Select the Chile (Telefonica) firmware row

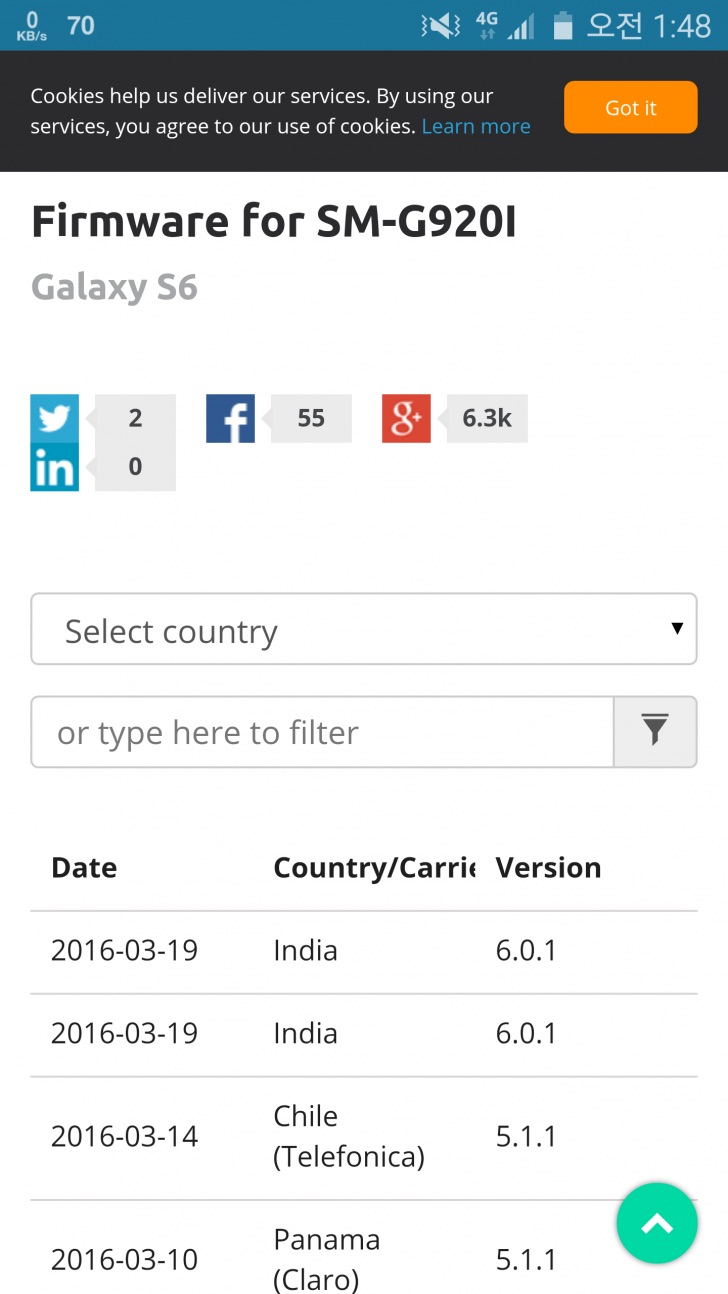(x=364, y=1137)
